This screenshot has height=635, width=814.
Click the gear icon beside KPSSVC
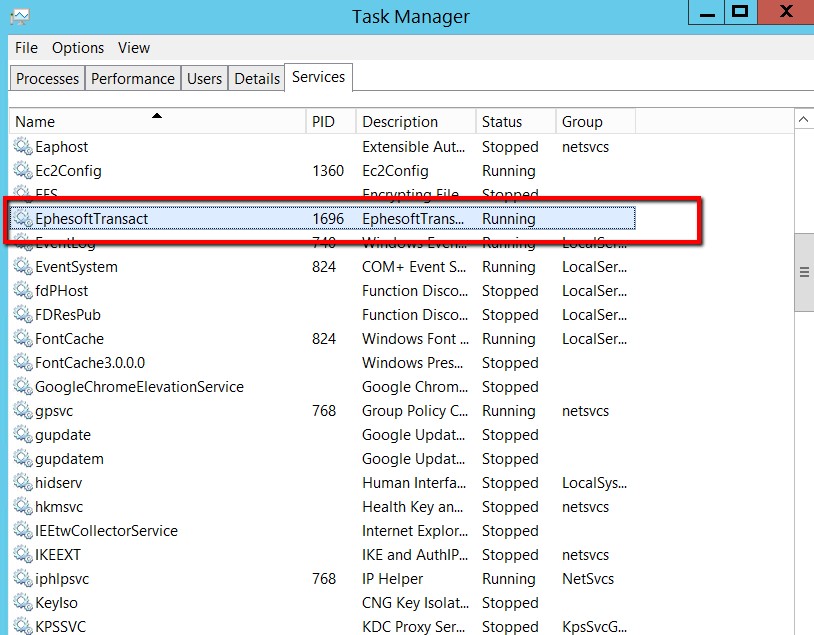(23, 626)
